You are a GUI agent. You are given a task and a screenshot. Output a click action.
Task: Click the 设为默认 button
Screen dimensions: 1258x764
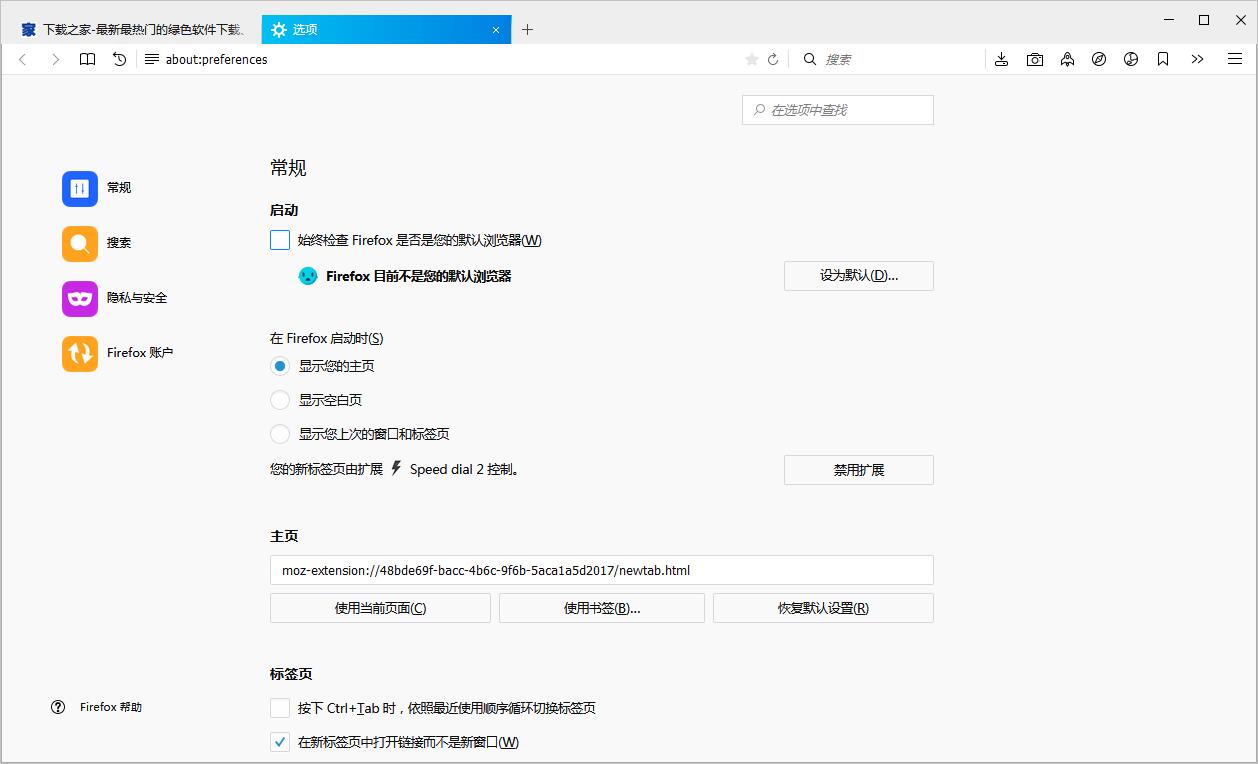(x=858, y=276)
